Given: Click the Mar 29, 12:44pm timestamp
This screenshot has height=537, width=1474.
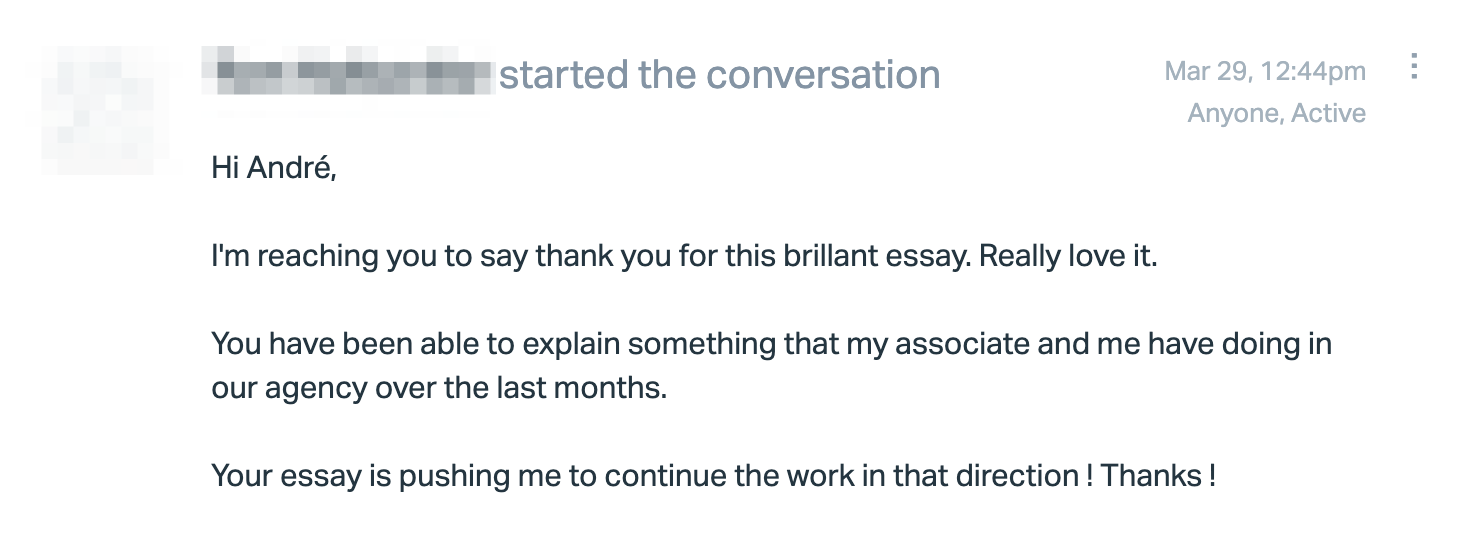Looking at the screenshot, I should pos(1265,71).
